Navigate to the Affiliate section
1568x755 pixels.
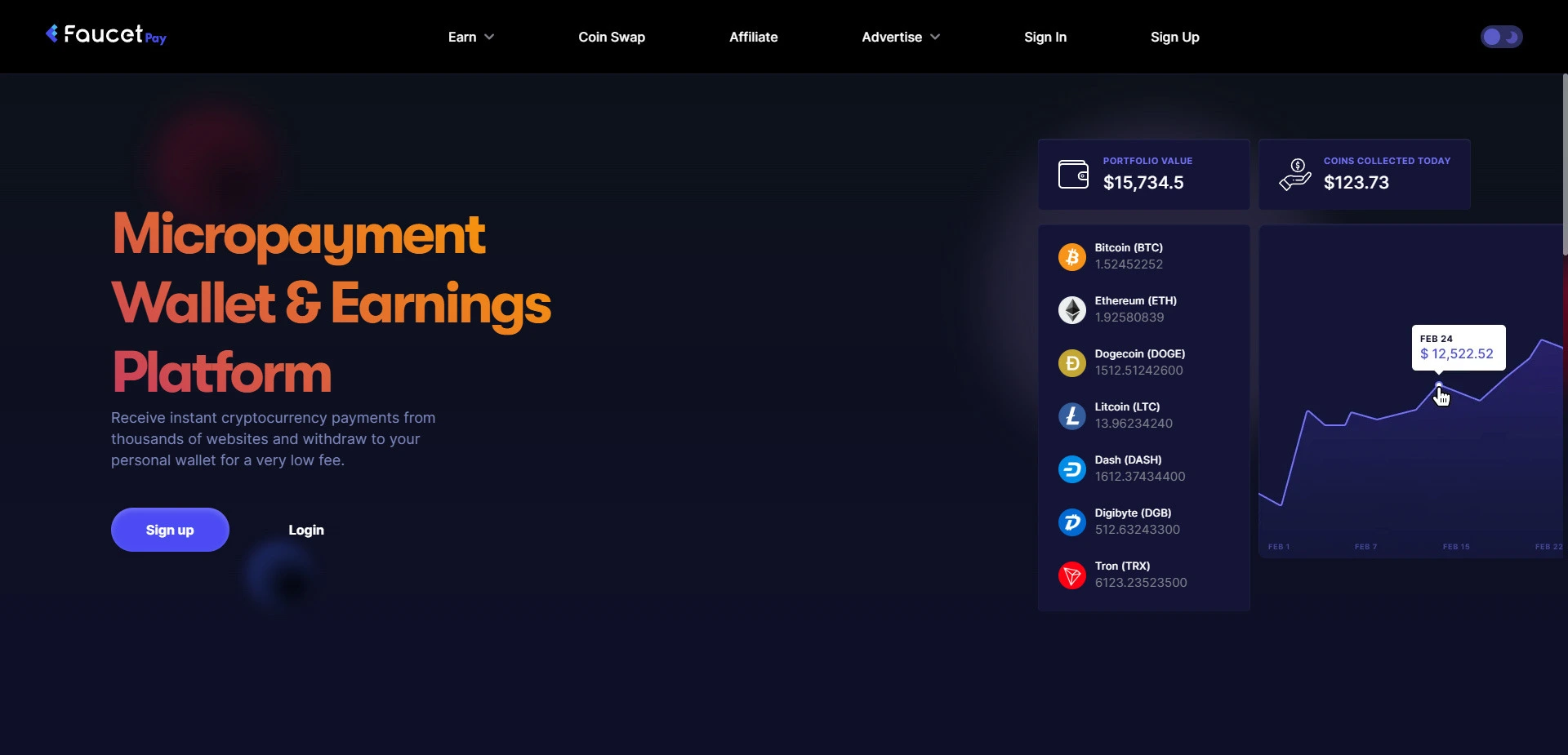pyautogui.click(x=752, y=37)
